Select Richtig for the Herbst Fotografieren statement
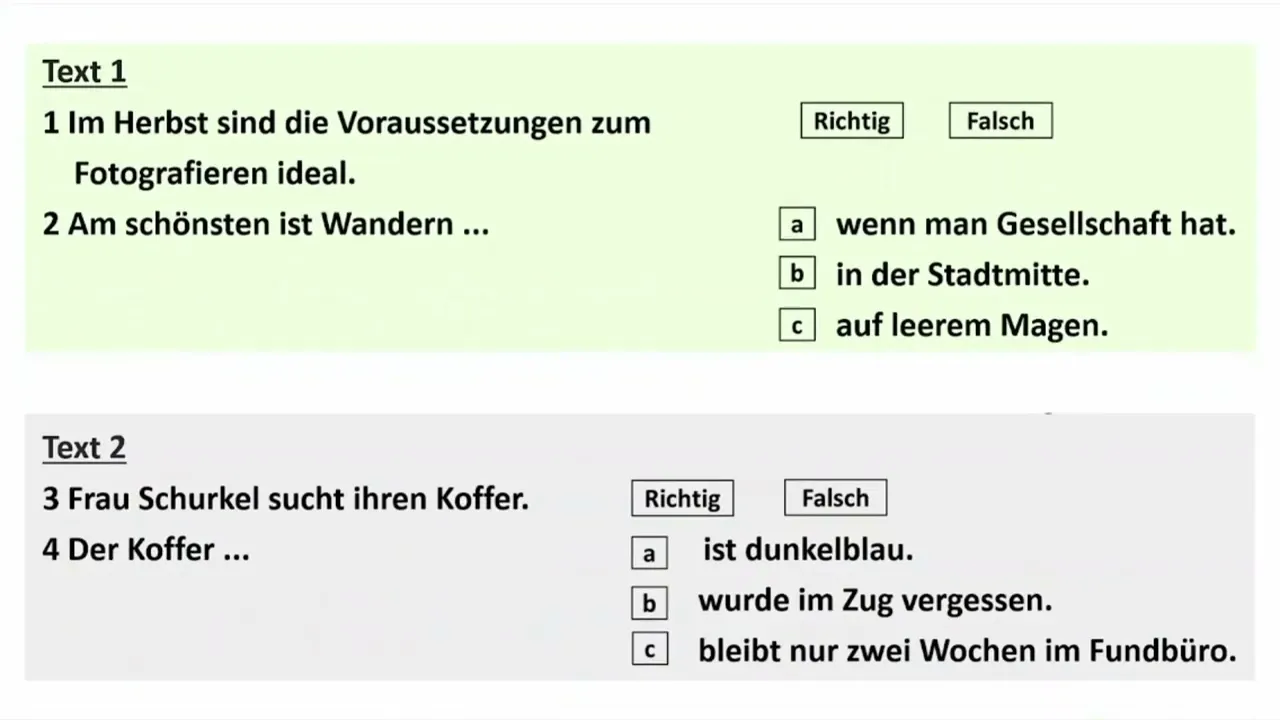 point(851,121)
